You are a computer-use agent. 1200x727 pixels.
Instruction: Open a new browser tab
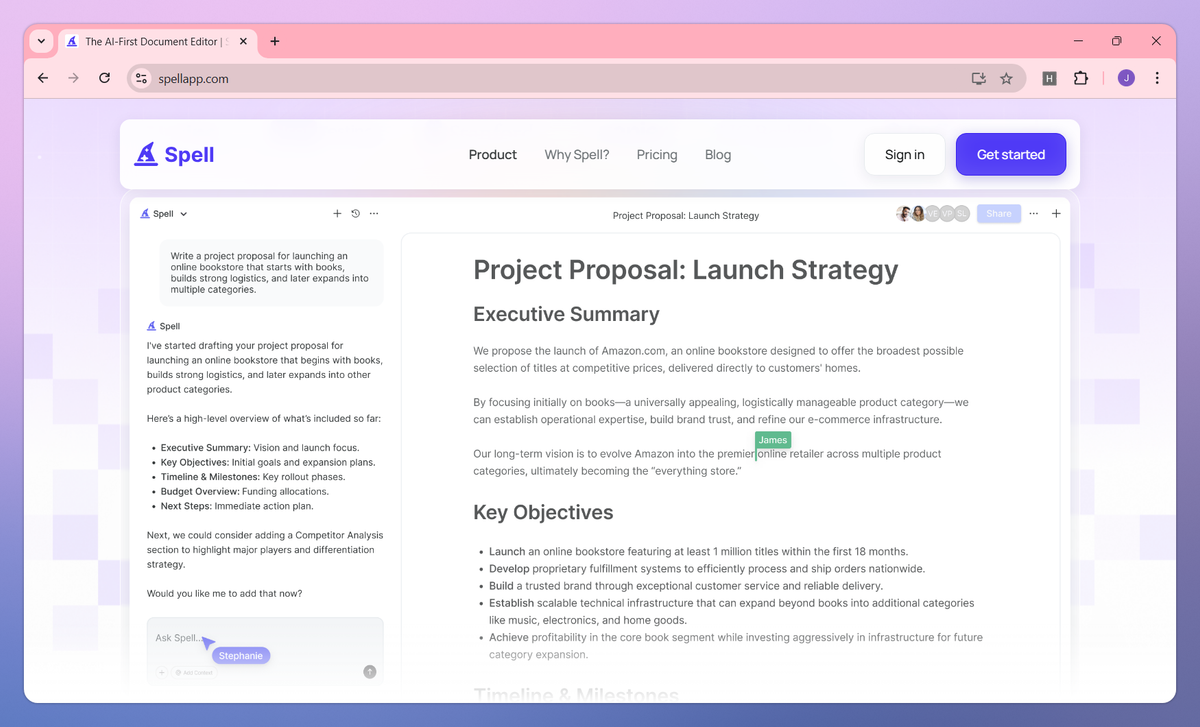[x=275, y=41]
